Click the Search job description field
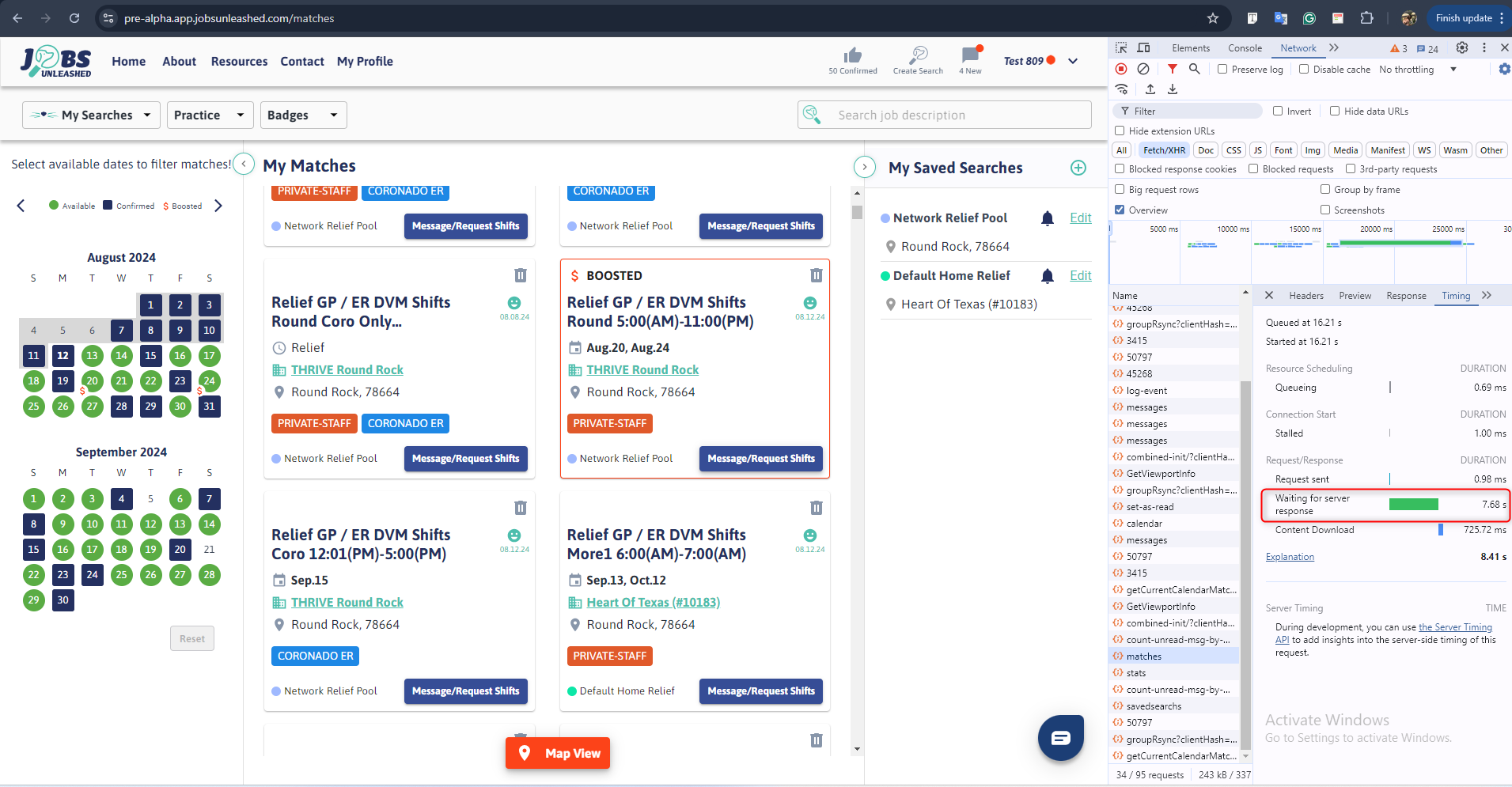 [x=945, y=115]
